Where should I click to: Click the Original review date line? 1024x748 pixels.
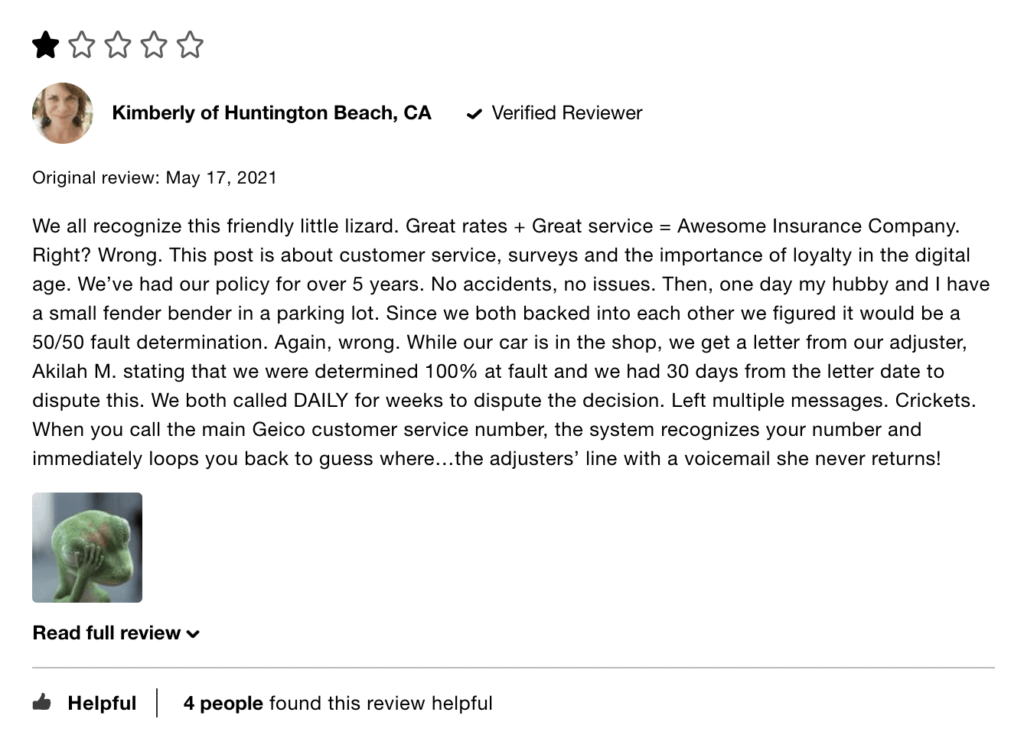tap(154, 178)
